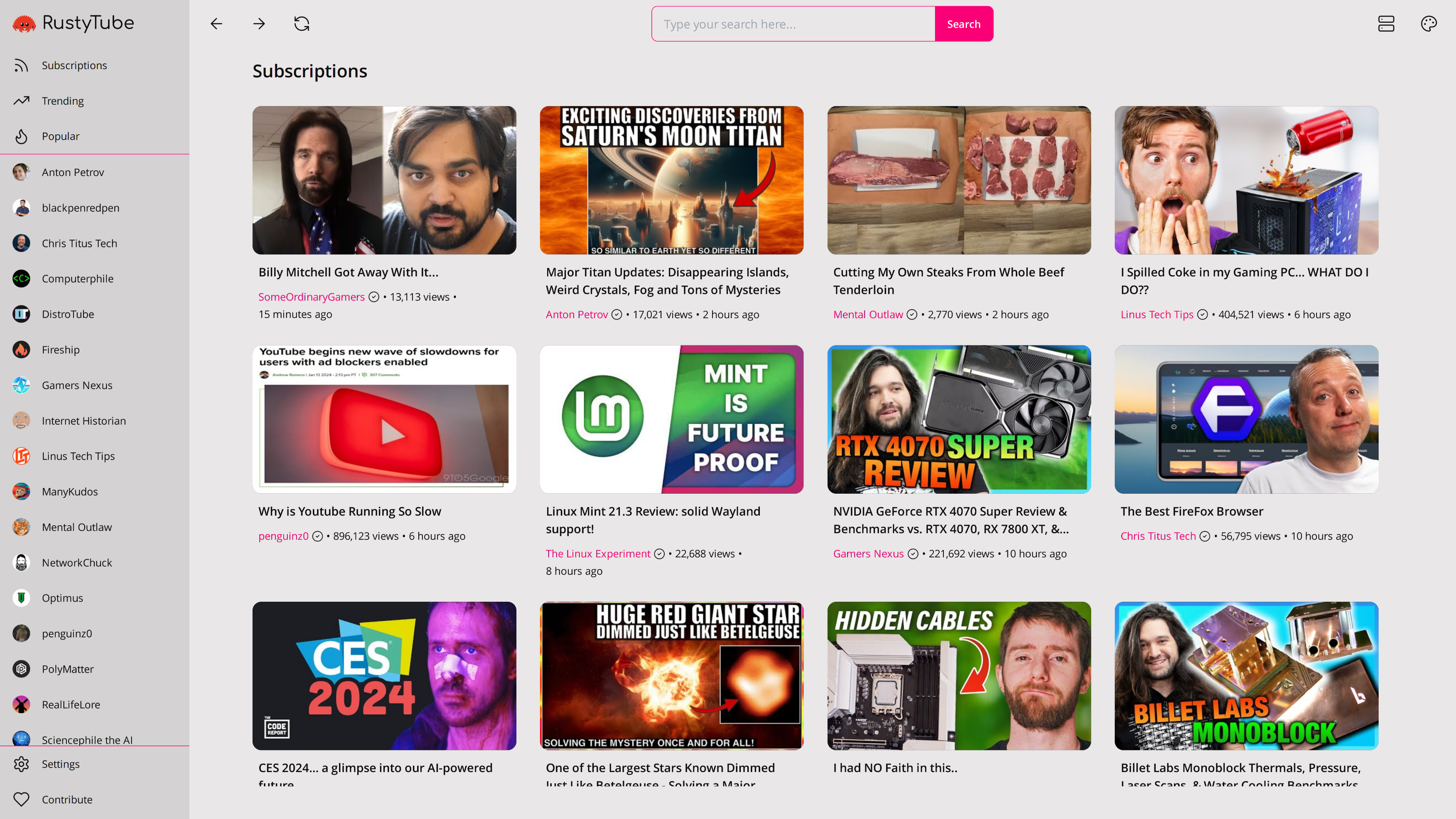
Task: Open beef tenderloin steaks thumbnail
Action: [959, 180]
